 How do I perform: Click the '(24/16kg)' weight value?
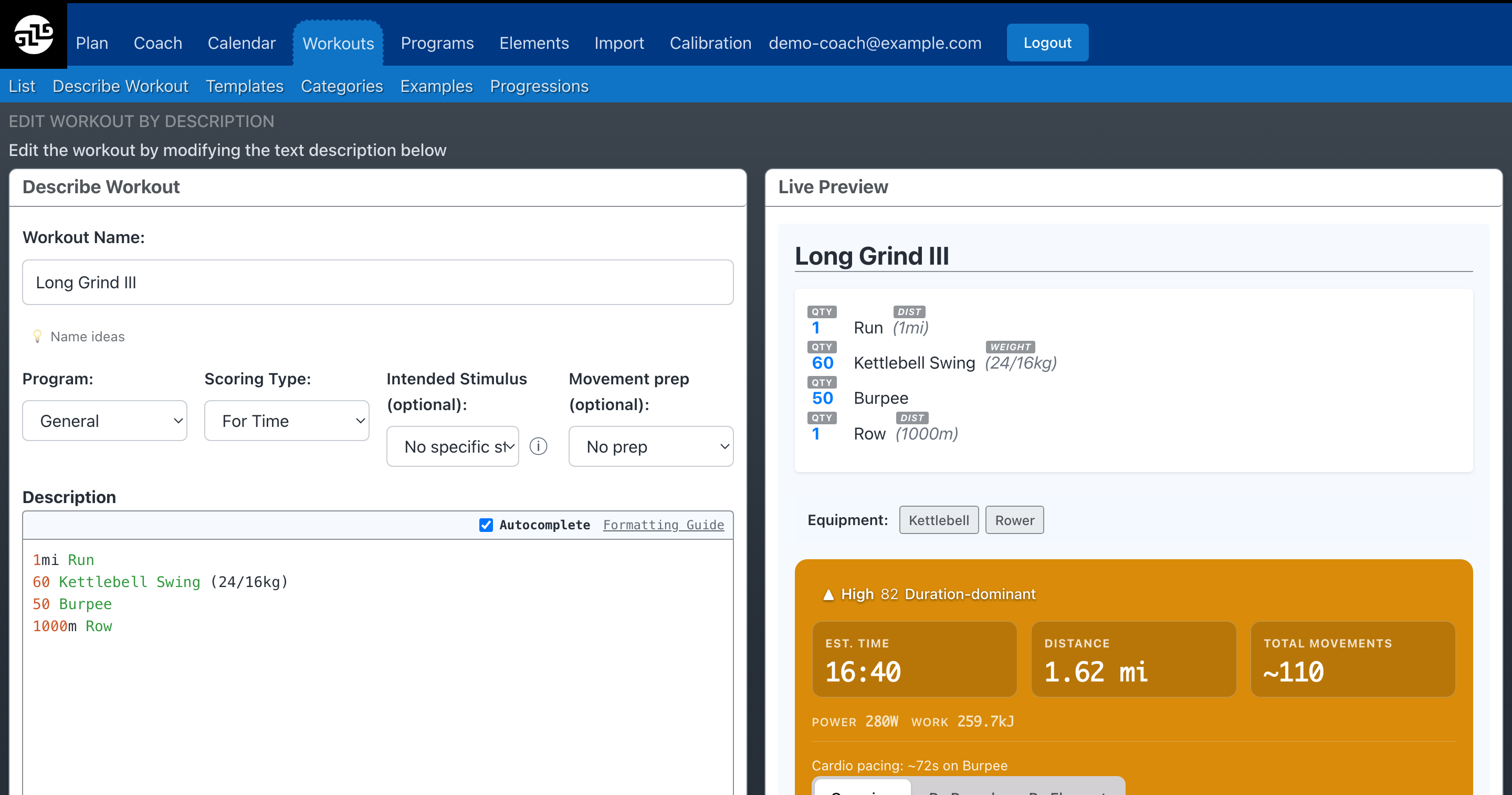click(1021, 363)
